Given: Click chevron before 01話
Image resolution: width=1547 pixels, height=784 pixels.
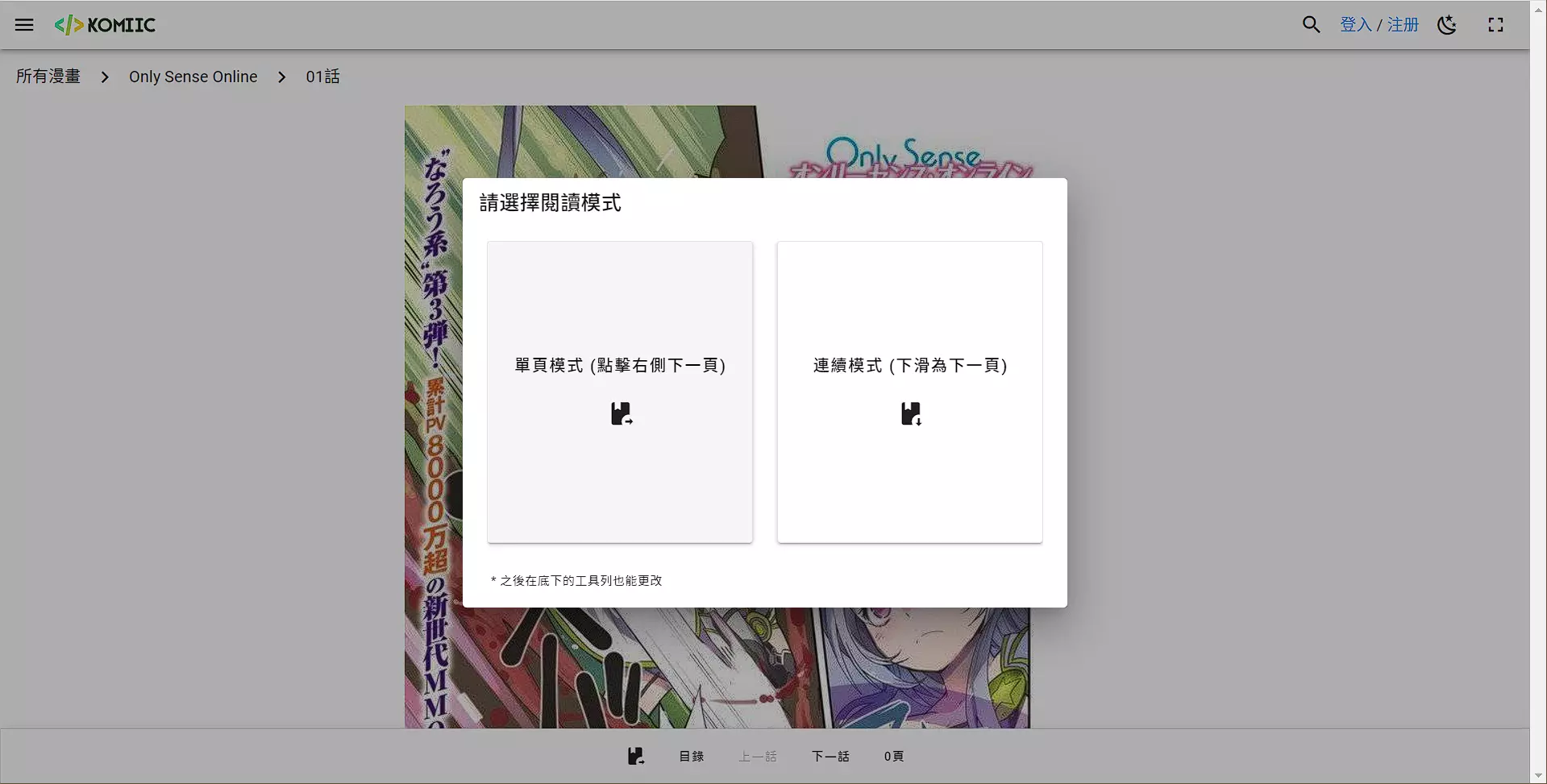Looking at the screenshot, I should click(x=281, y=77).
